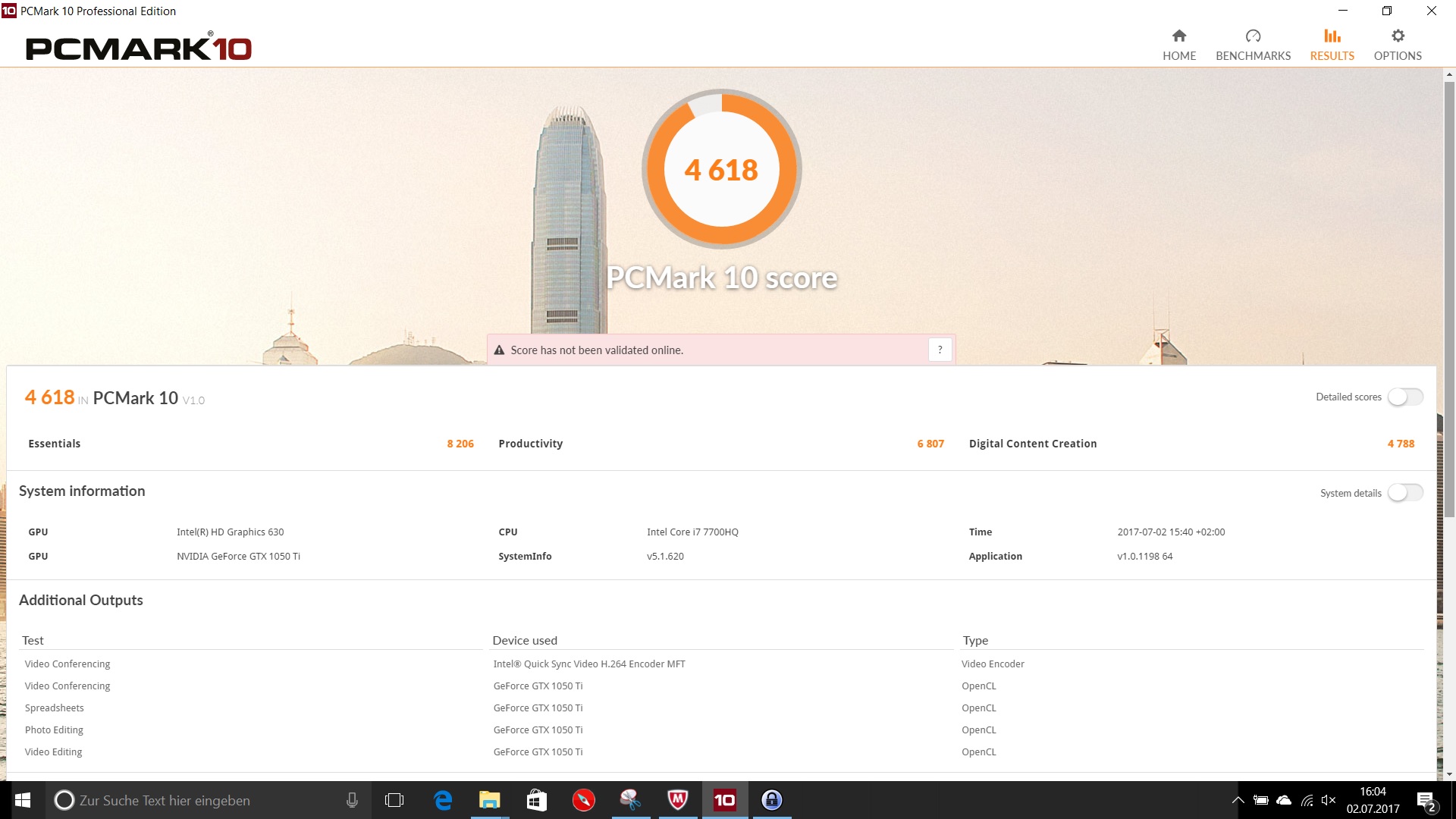Open the Options gear icon
The image size is (1456, 819).
click(1398, 36)
